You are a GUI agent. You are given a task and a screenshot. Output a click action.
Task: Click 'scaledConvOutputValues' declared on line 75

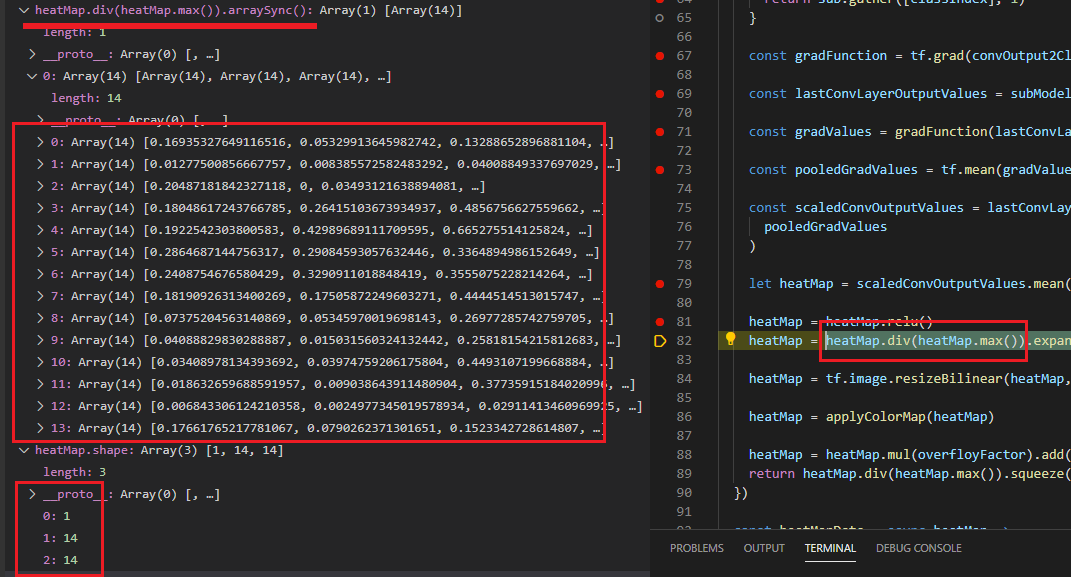[x=880, y=208]
